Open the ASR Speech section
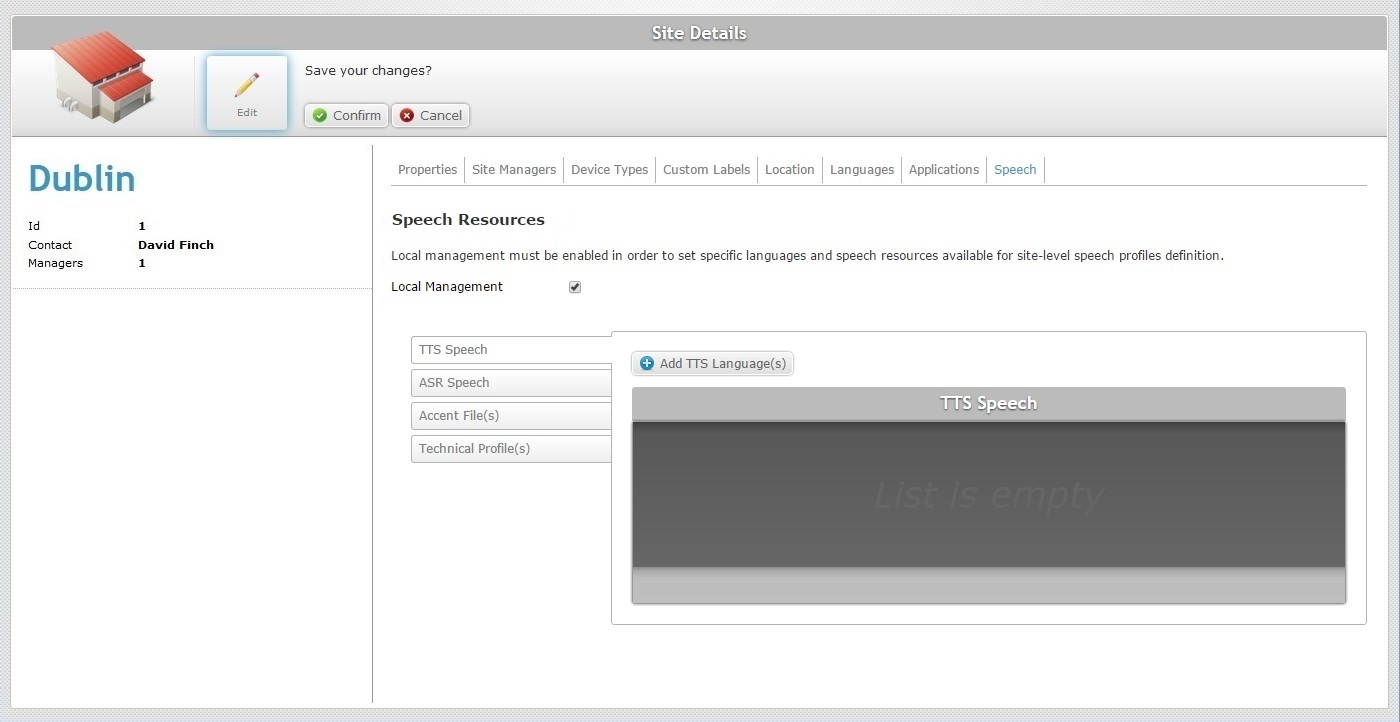 [511, 383]
